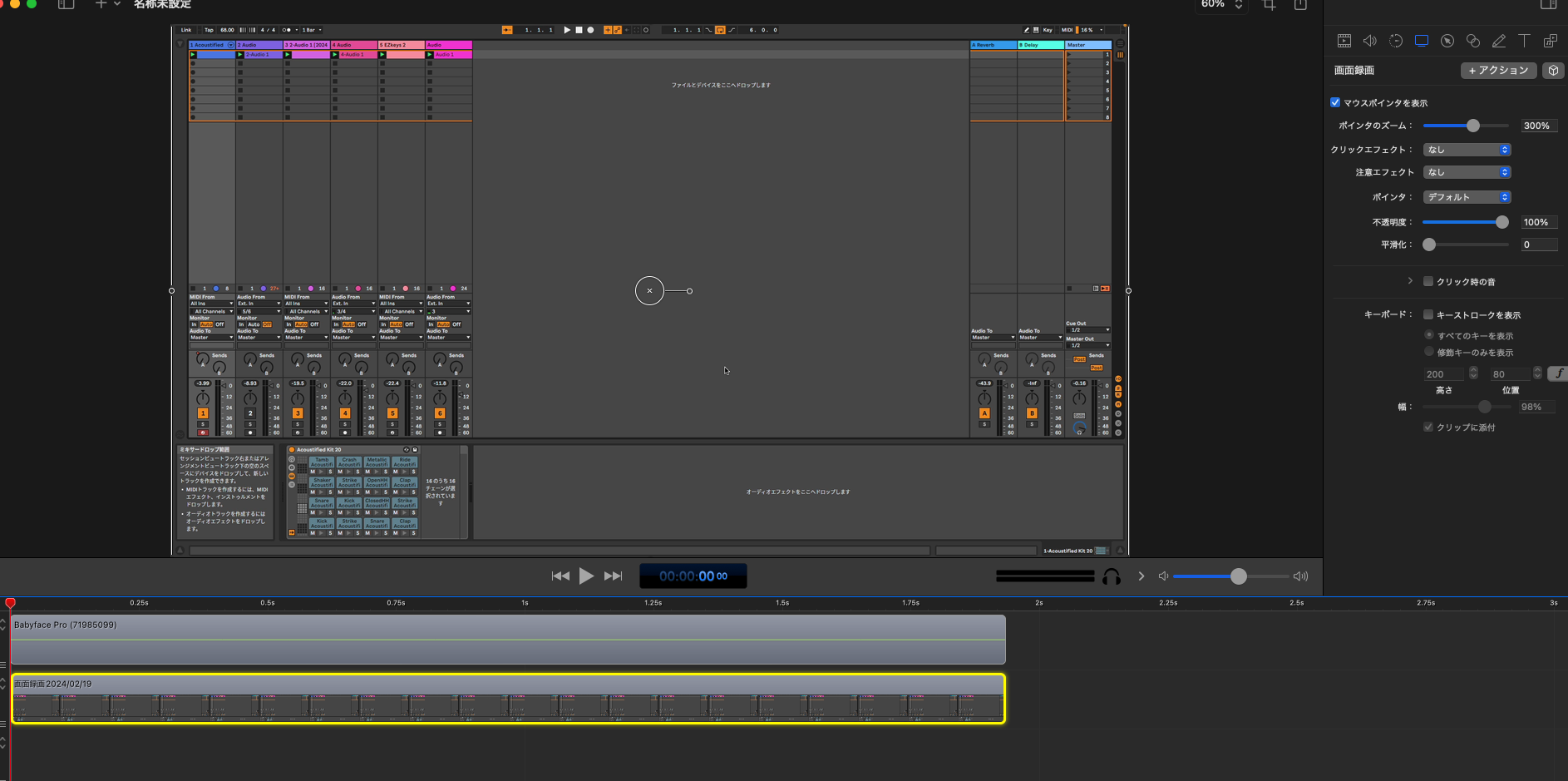Image resolution: width=1568 pixels, height=781 pixels.
Task: Open the ポインタ デフォルト dropdown
Action: click(1467, 197)
